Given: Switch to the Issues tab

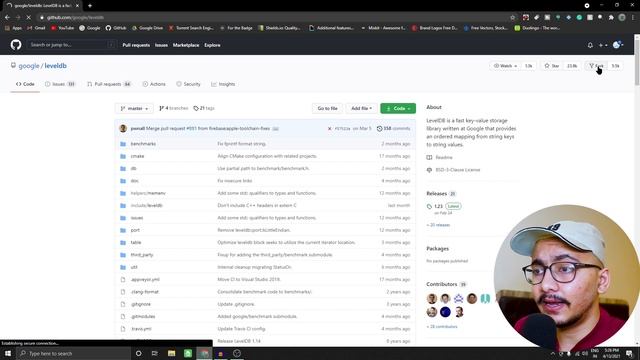Looking at the screenshot, I should pos(60,84).
